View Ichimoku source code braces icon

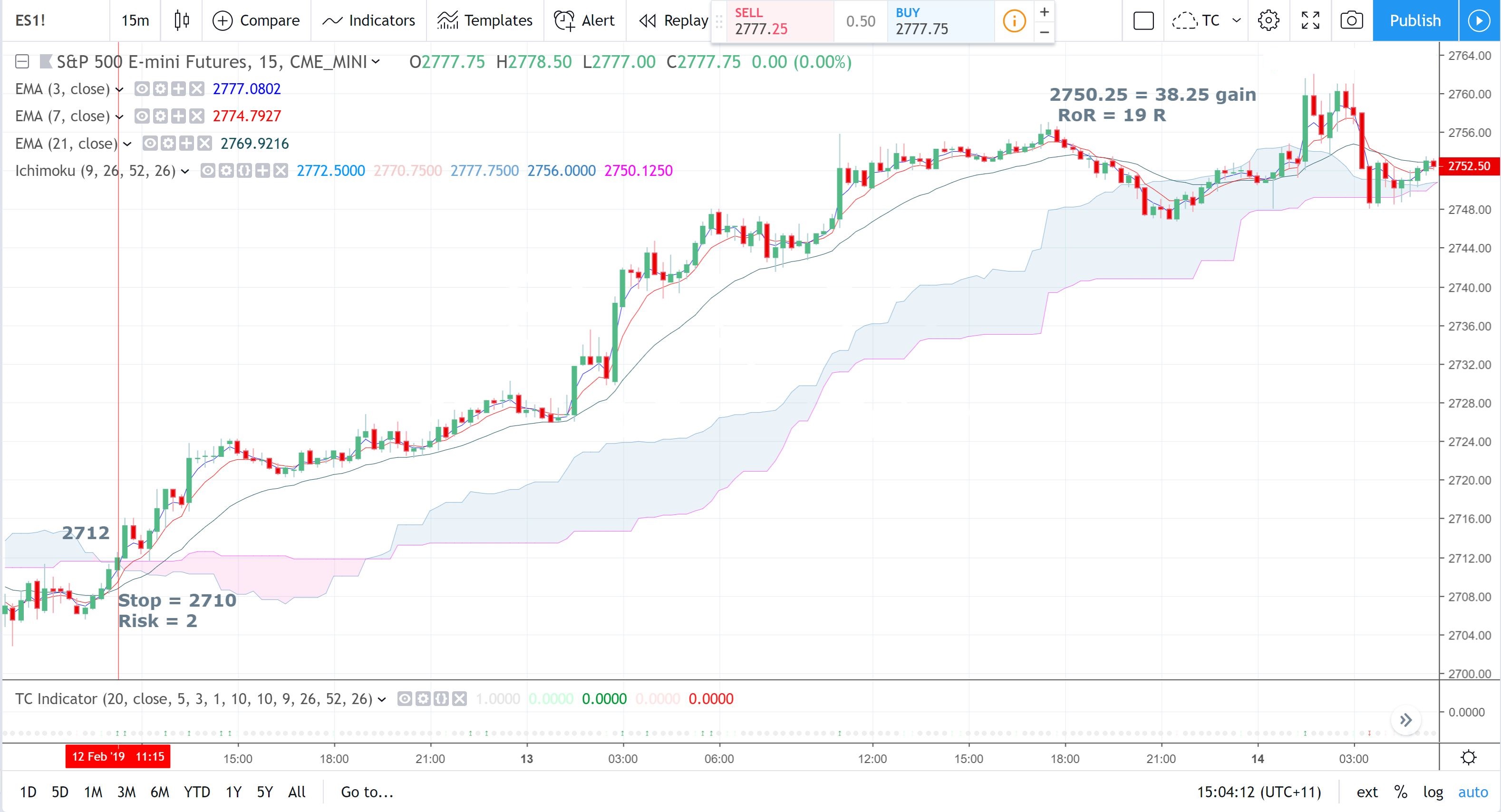[x=244, y=171]
